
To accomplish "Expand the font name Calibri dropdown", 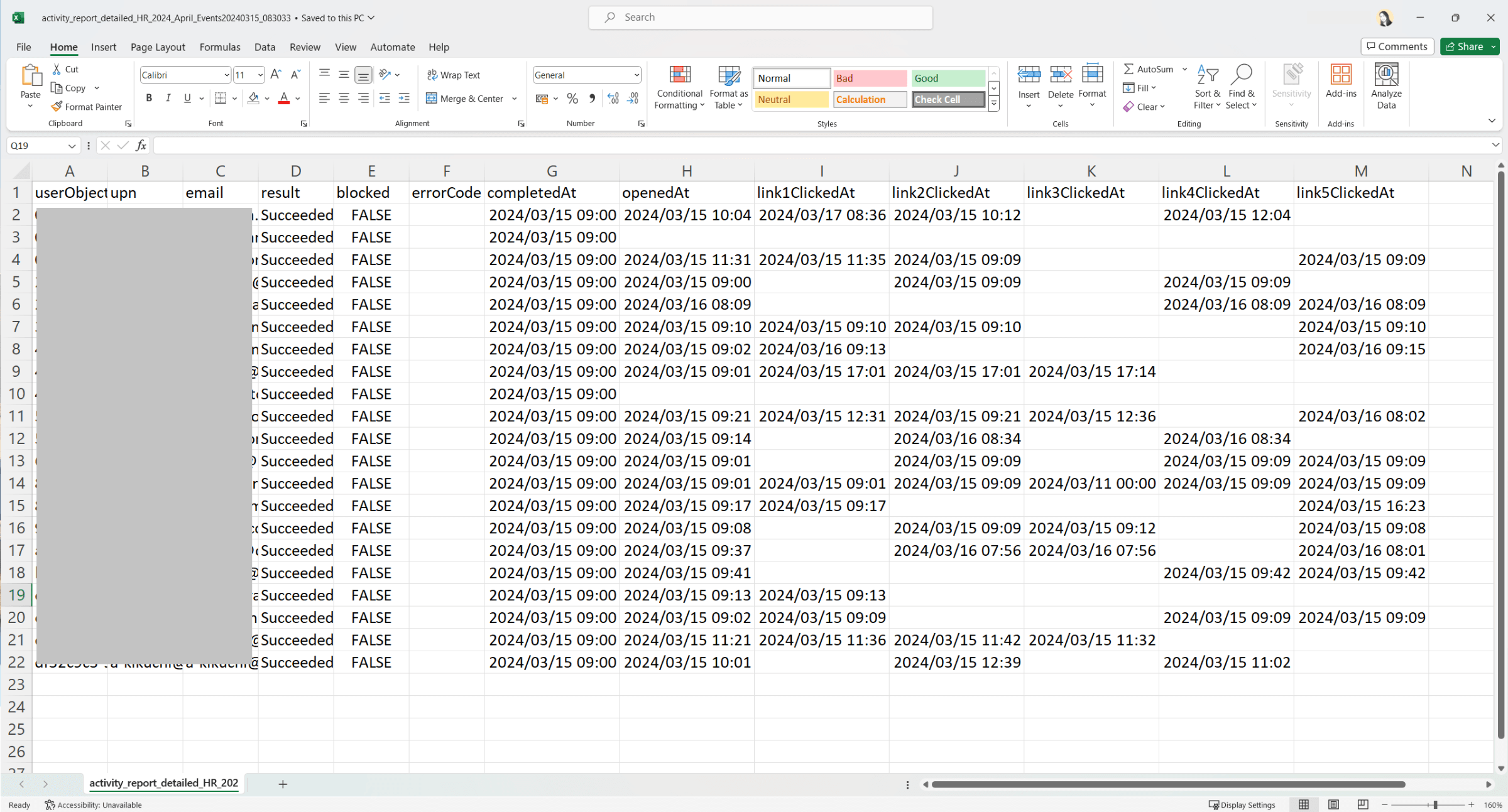I will 226,75.
